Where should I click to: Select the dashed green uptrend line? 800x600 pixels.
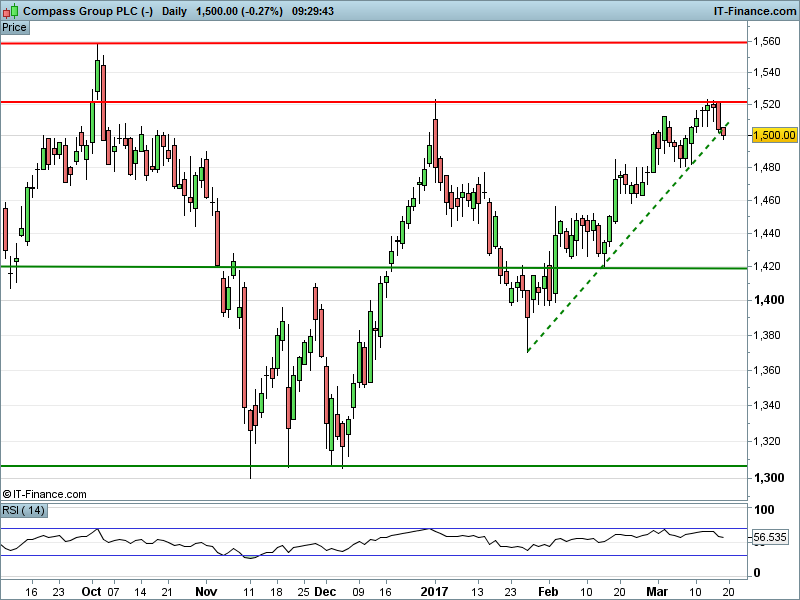tap(629, 237)
